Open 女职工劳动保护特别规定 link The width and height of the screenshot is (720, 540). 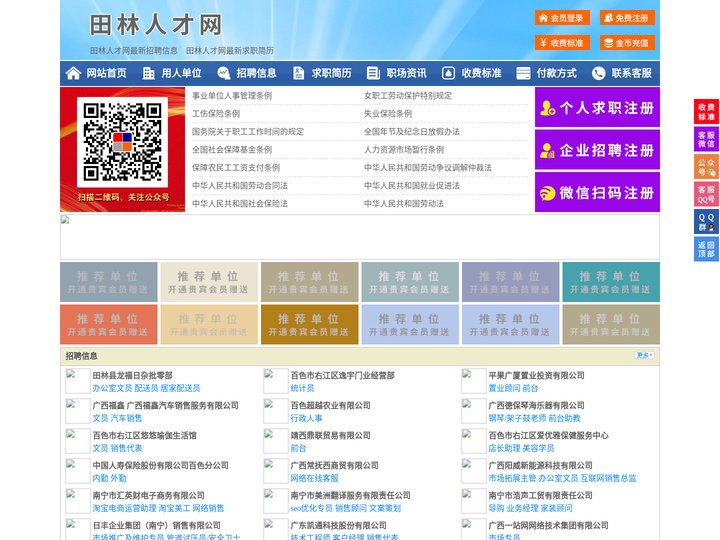[408, 96]
